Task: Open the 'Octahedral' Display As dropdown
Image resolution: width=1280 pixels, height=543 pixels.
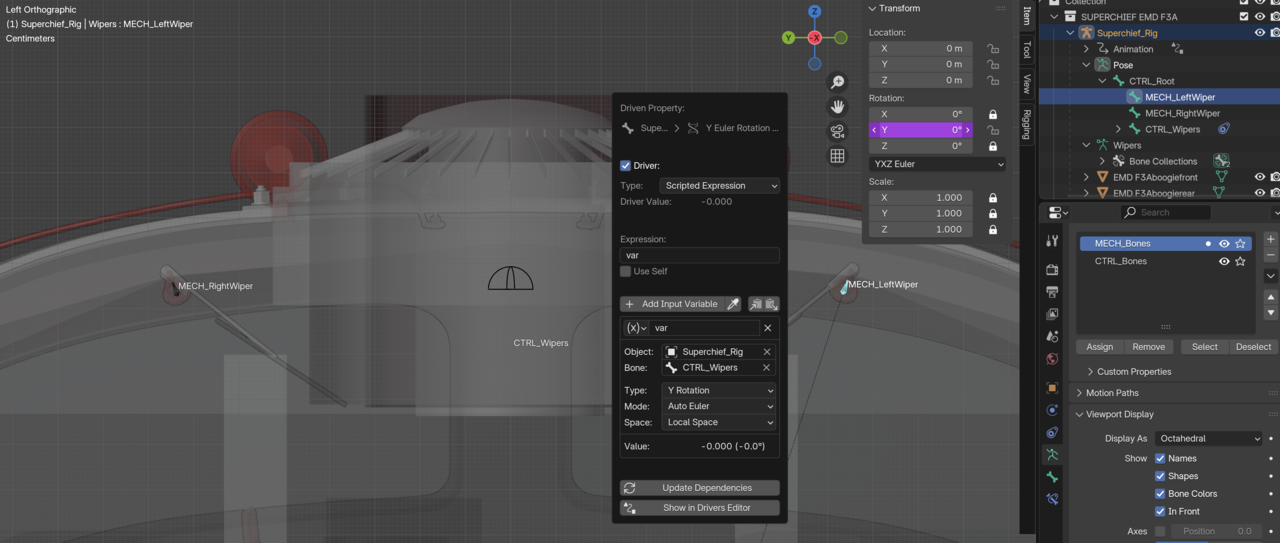Action: pos(1209,439)
